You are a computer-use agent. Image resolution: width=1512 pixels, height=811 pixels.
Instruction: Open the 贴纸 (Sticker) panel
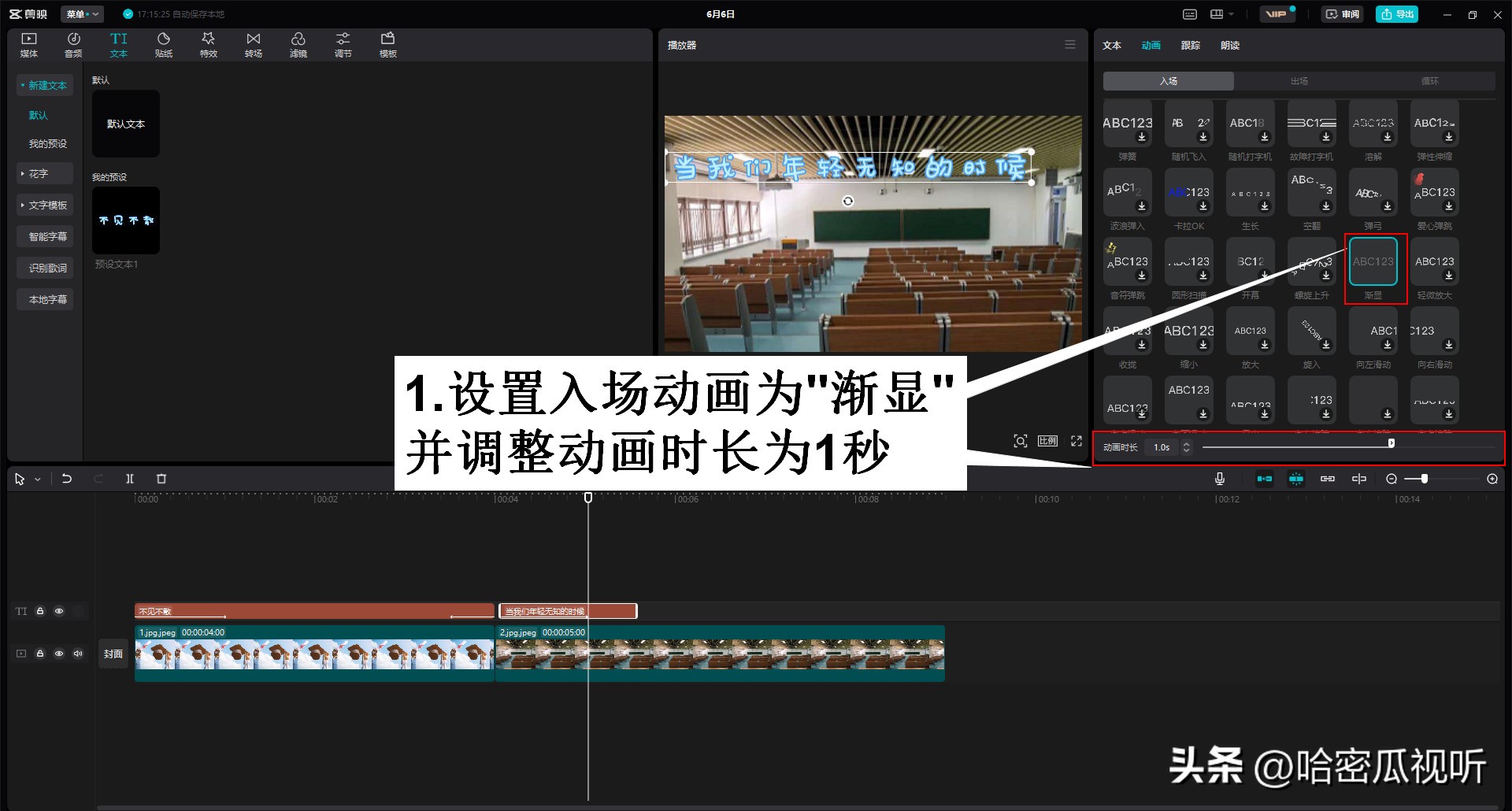(163, 44)
